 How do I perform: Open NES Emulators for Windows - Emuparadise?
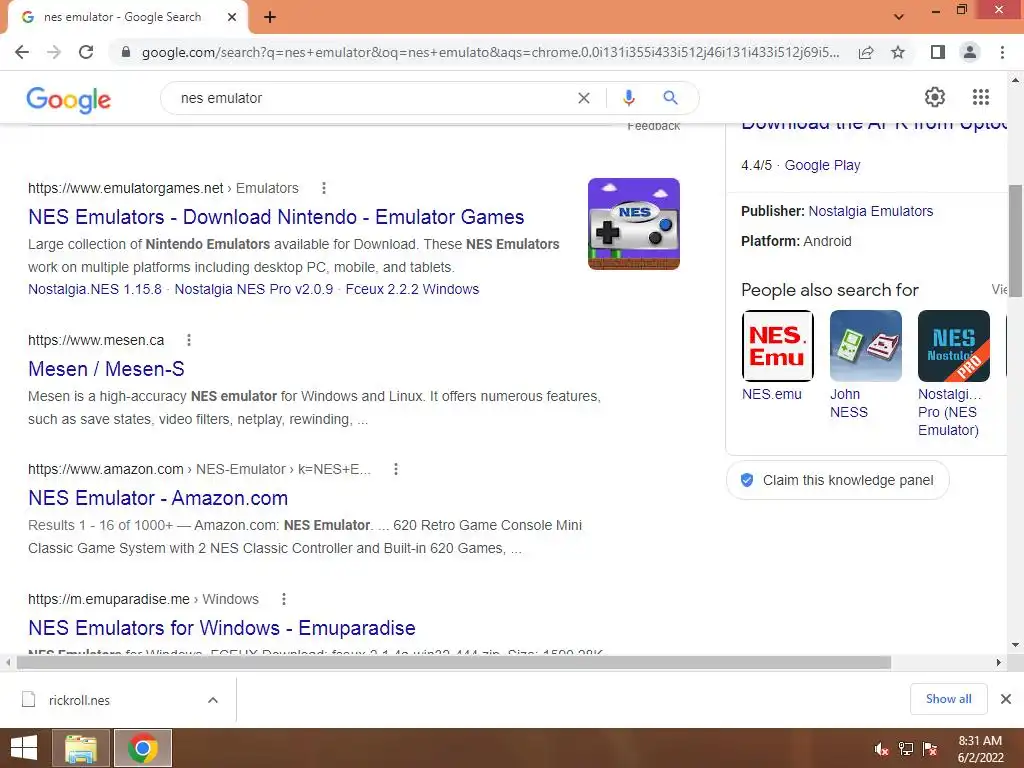(222, 628)
